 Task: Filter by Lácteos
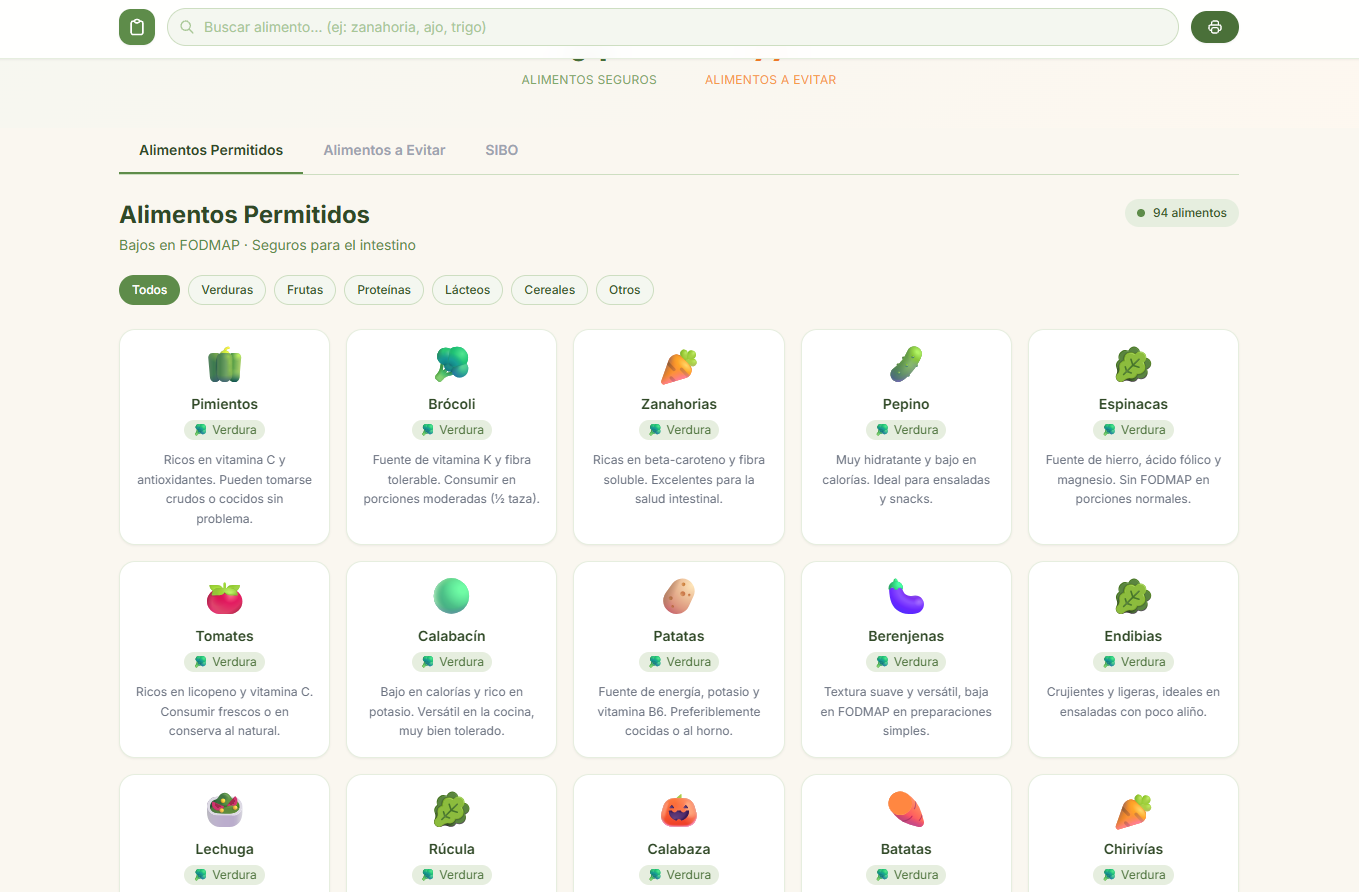[468, 290]
